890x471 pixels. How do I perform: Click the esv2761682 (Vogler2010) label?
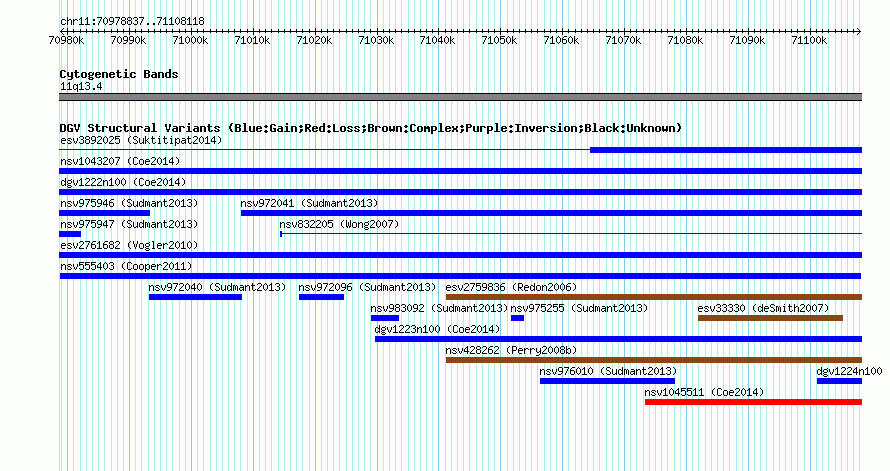pos(129,245)
